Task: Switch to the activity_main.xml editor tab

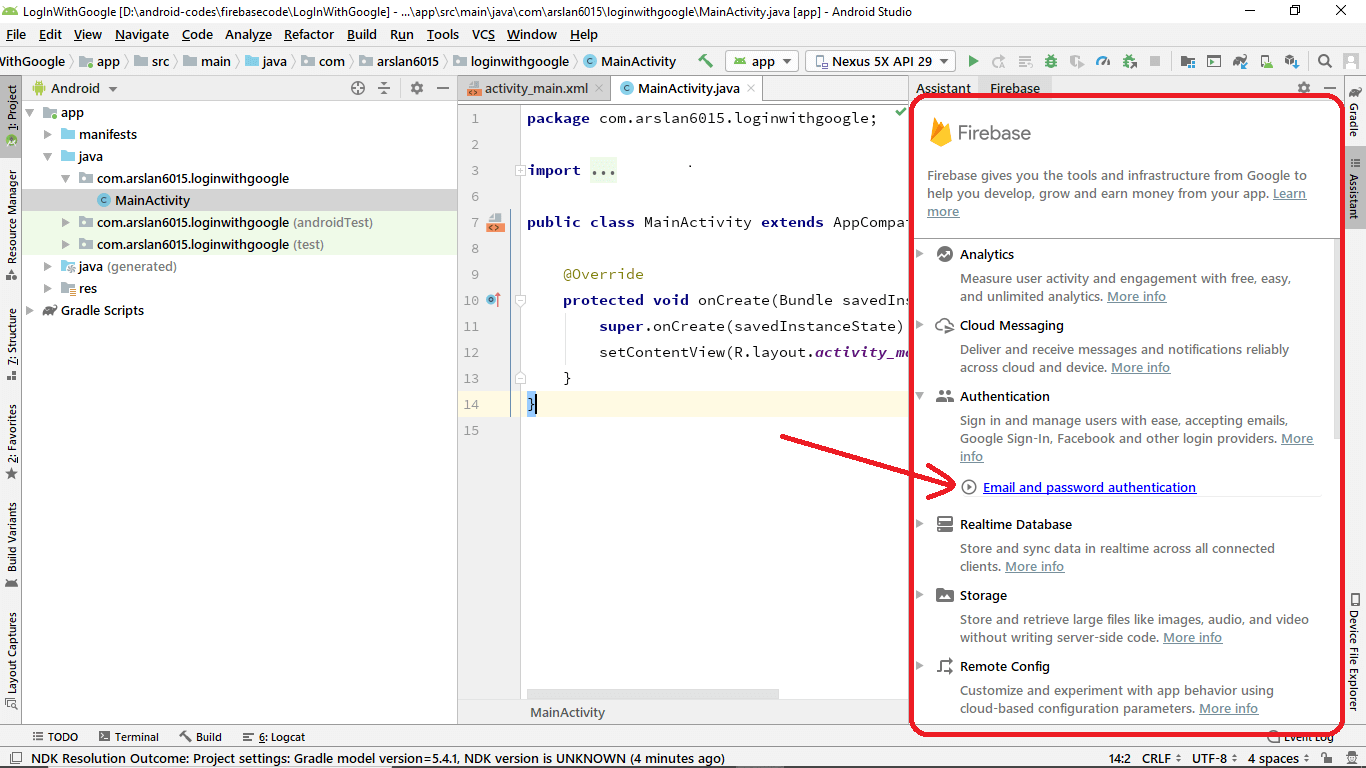Action: [x=536, y=88]
